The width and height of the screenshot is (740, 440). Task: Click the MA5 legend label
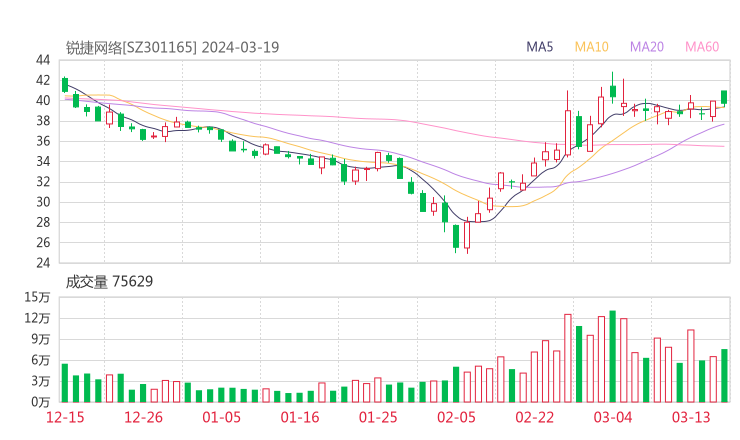coord(539,47)
